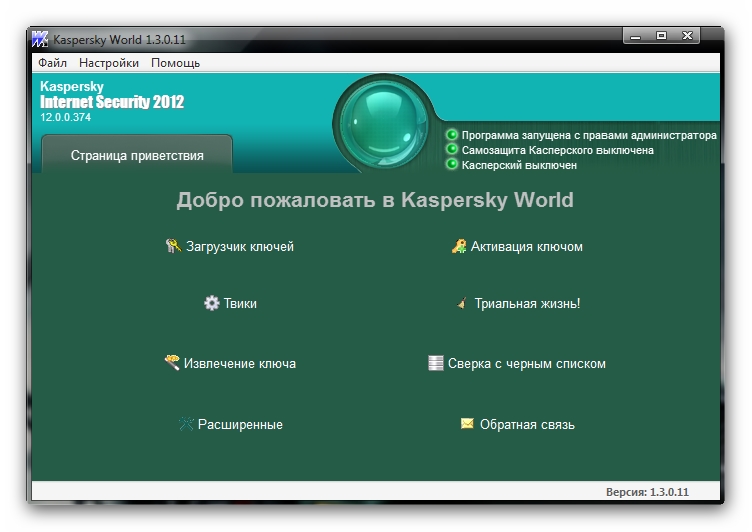Click the keys icon beside Загрузчик ключей
The width and height of the screenshot is (752, 532).
coord(173,246)
